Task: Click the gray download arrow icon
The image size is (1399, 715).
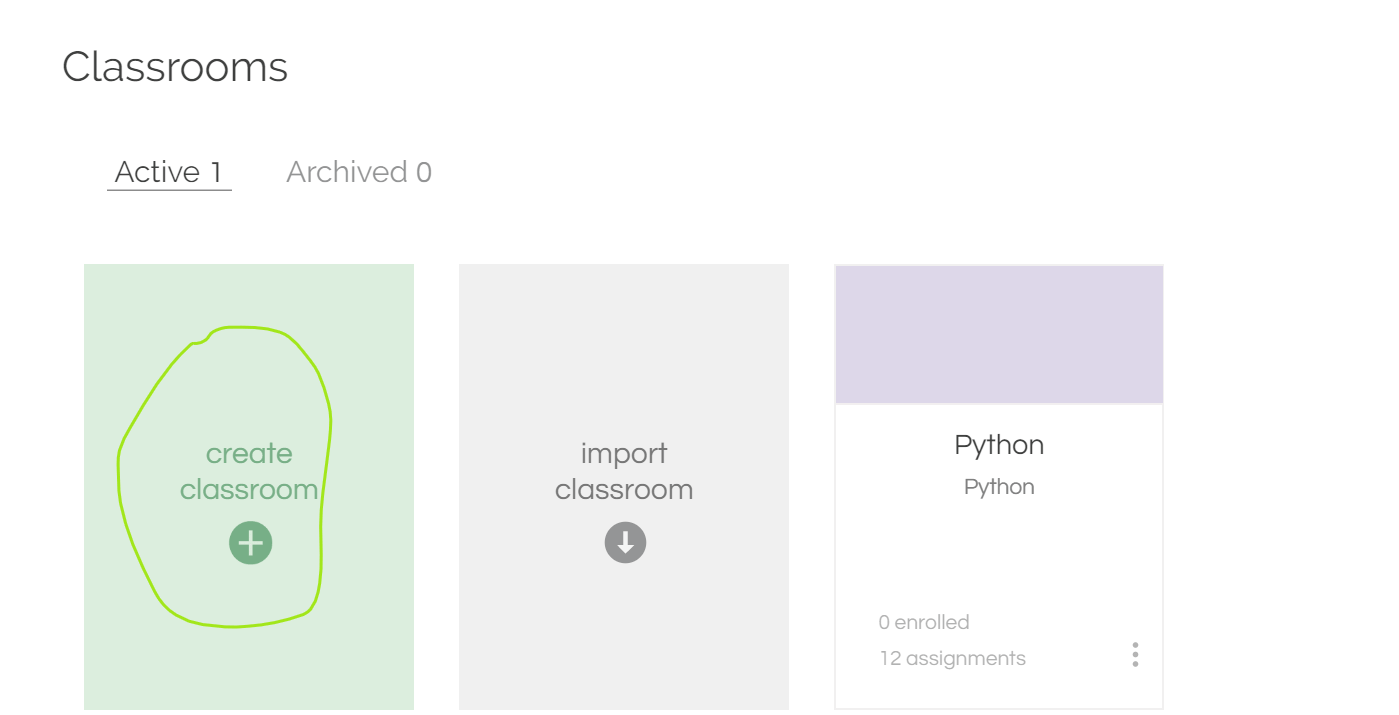Action: (625, 543)
